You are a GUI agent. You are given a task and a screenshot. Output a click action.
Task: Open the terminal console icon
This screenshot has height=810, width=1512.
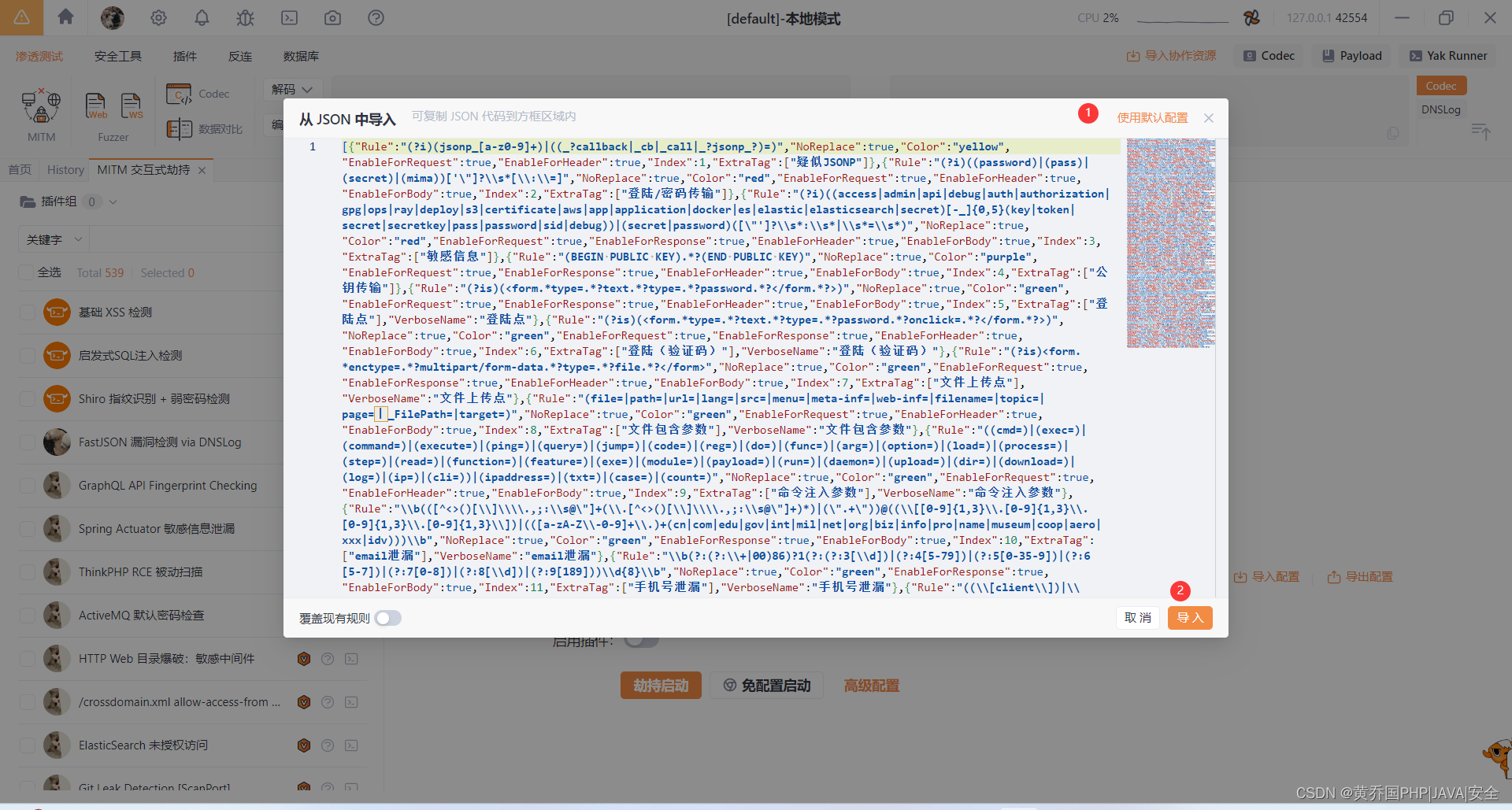point(289,17)
